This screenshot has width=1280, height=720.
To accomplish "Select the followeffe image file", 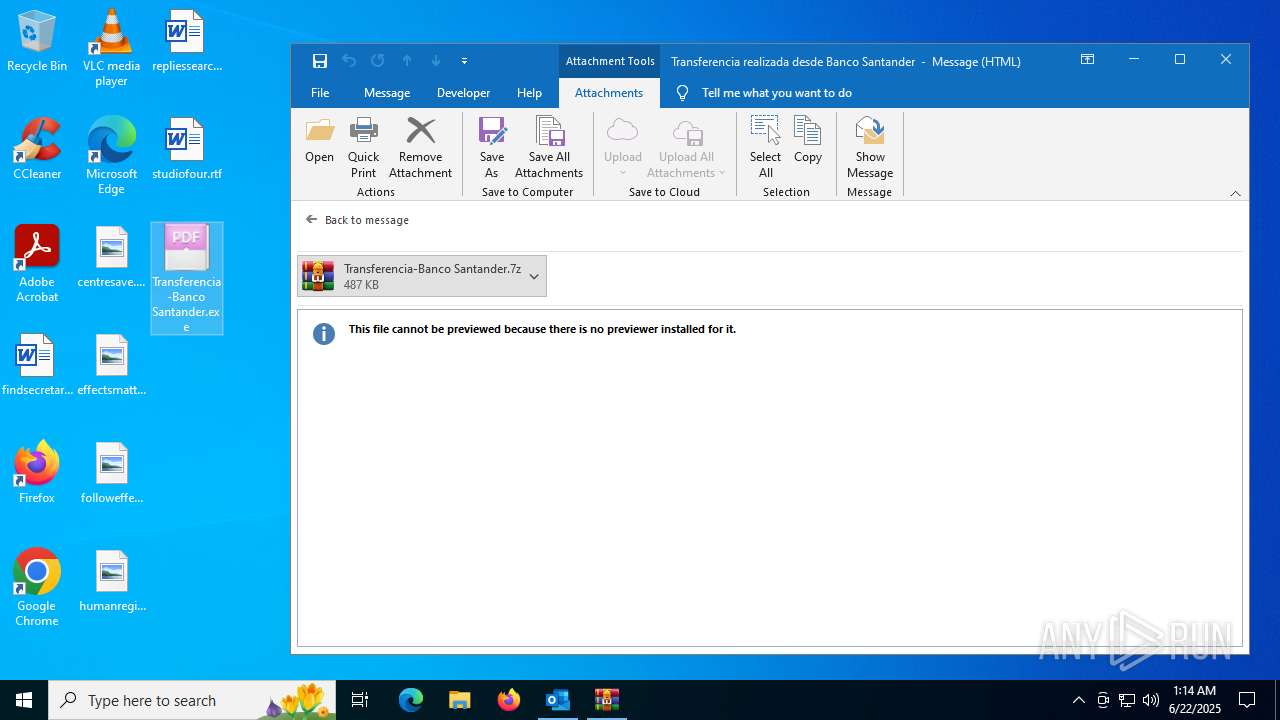I will tap(111, 474).
